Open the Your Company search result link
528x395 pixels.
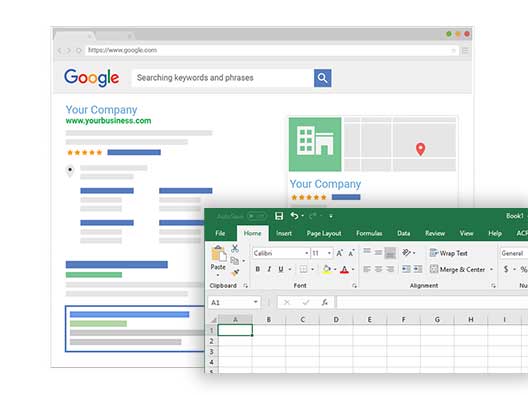pos(101,110)
